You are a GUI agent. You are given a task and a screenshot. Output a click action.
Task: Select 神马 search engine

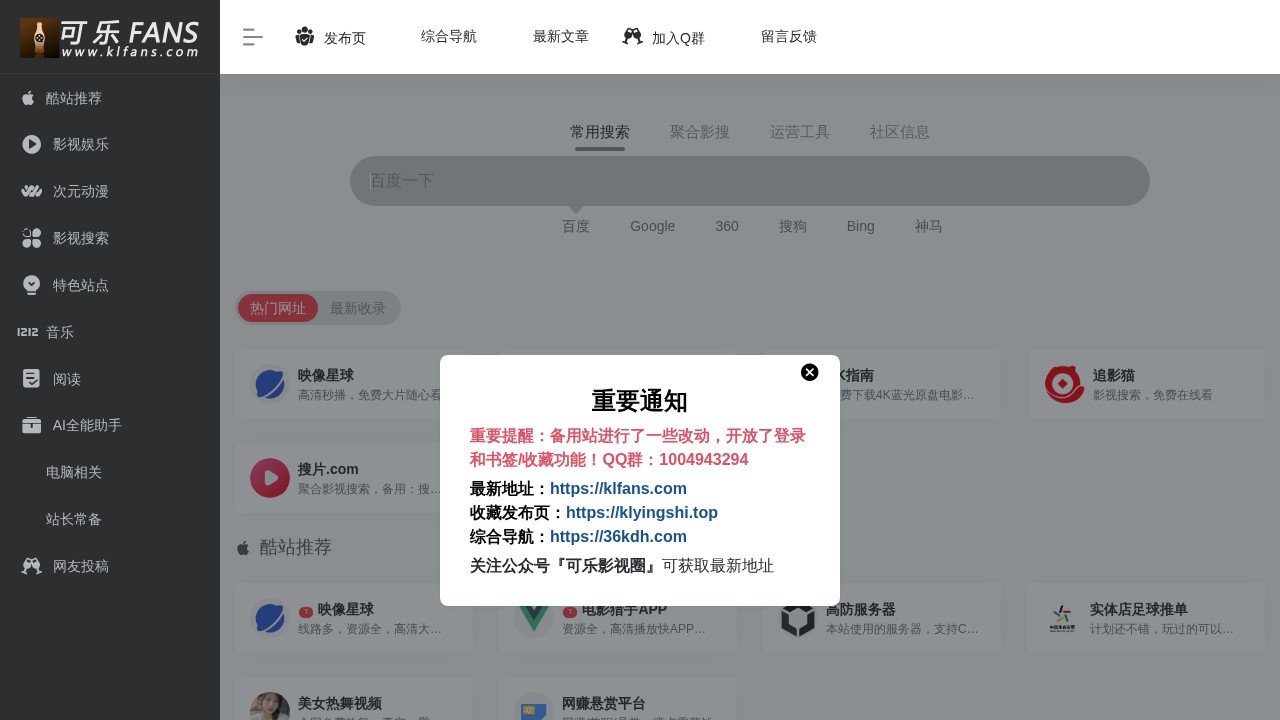929,226
